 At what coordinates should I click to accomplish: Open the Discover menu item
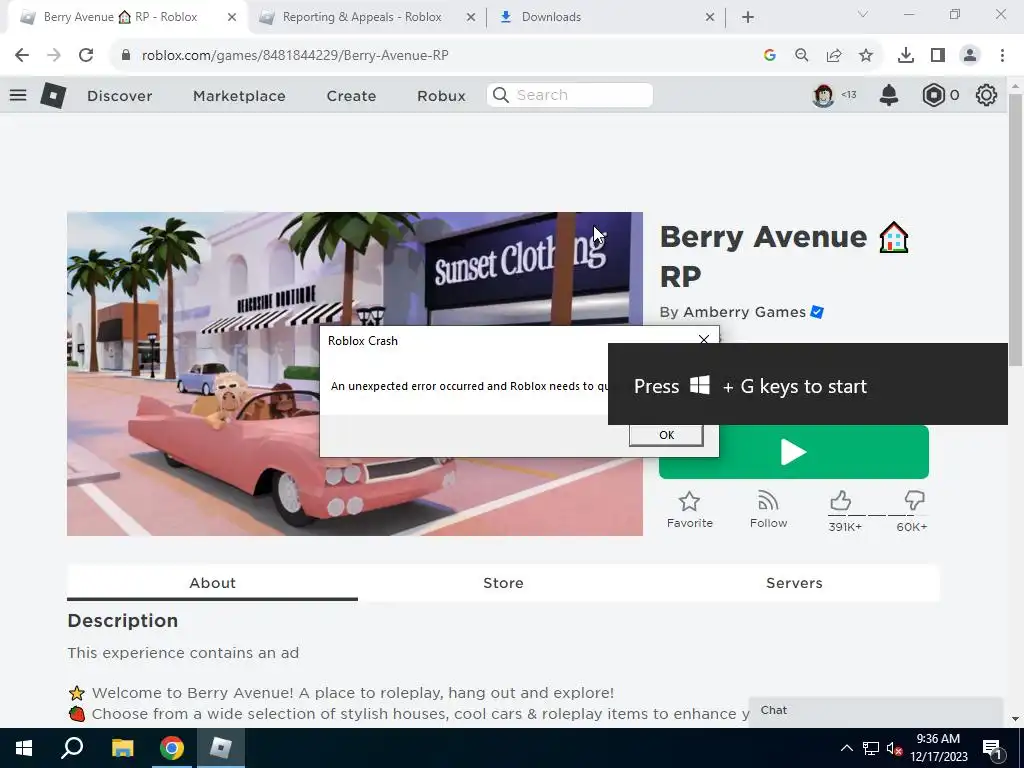point(120,96)
